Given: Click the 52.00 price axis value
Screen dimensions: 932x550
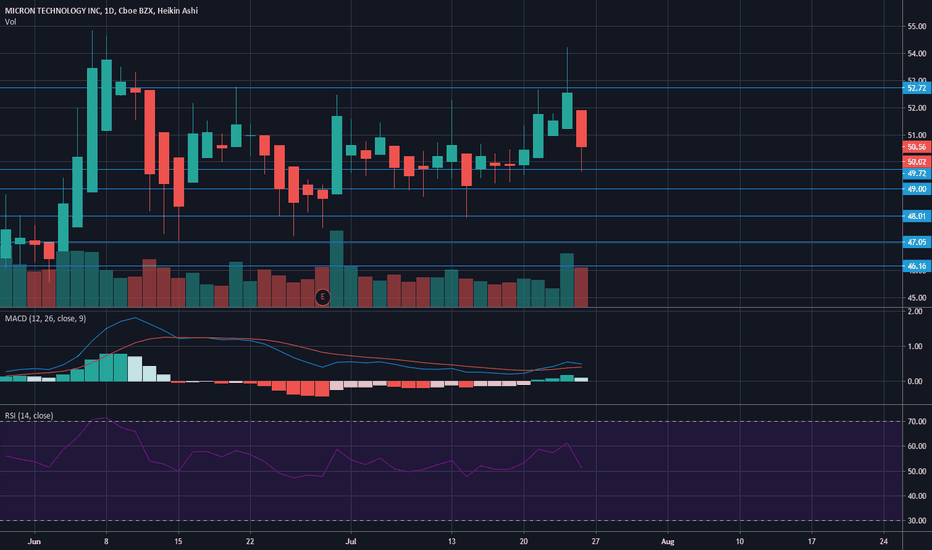Looking at the screenshot, I should (917, 108).
